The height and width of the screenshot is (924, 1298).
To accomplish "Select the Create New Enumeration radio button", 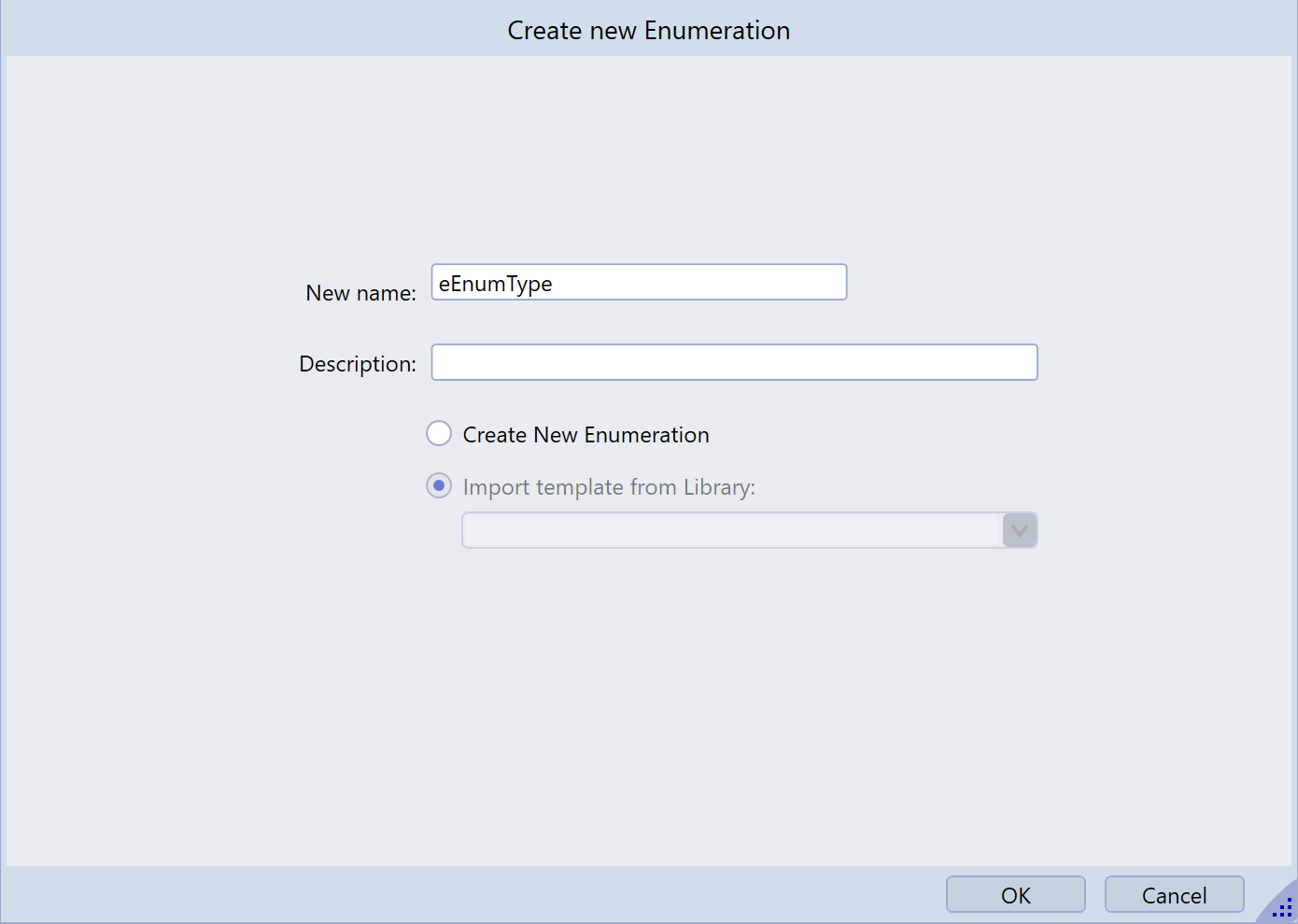I will [439, 434].
